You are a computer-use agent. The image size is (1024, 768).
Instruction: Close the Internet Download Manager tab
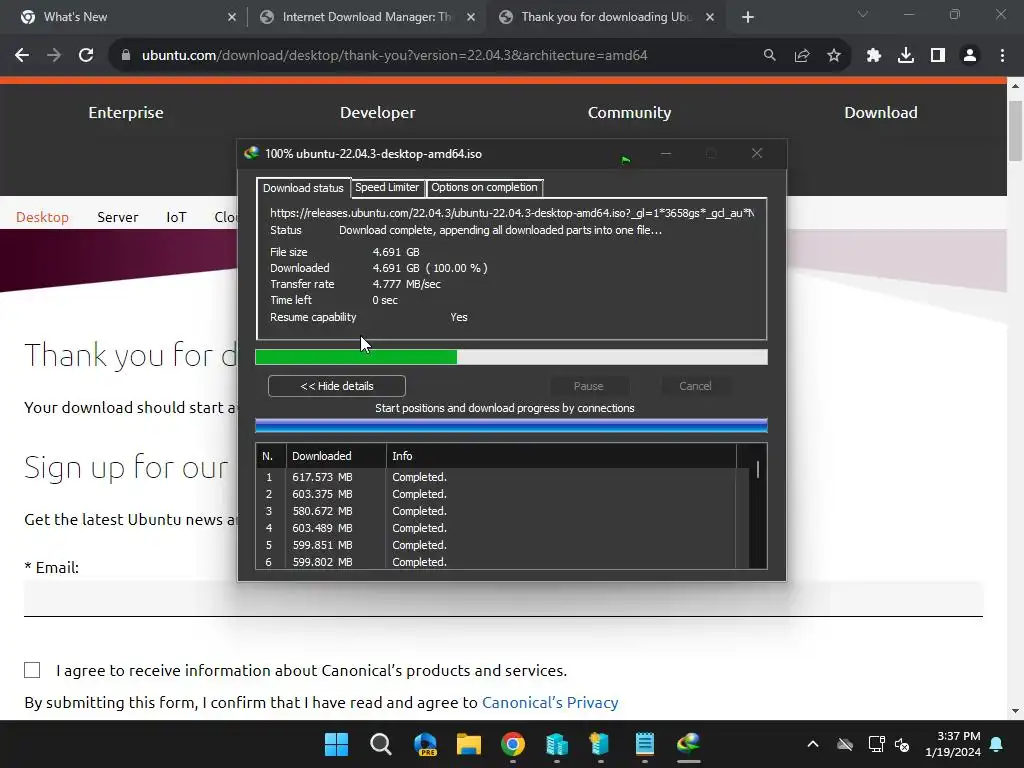471,18
